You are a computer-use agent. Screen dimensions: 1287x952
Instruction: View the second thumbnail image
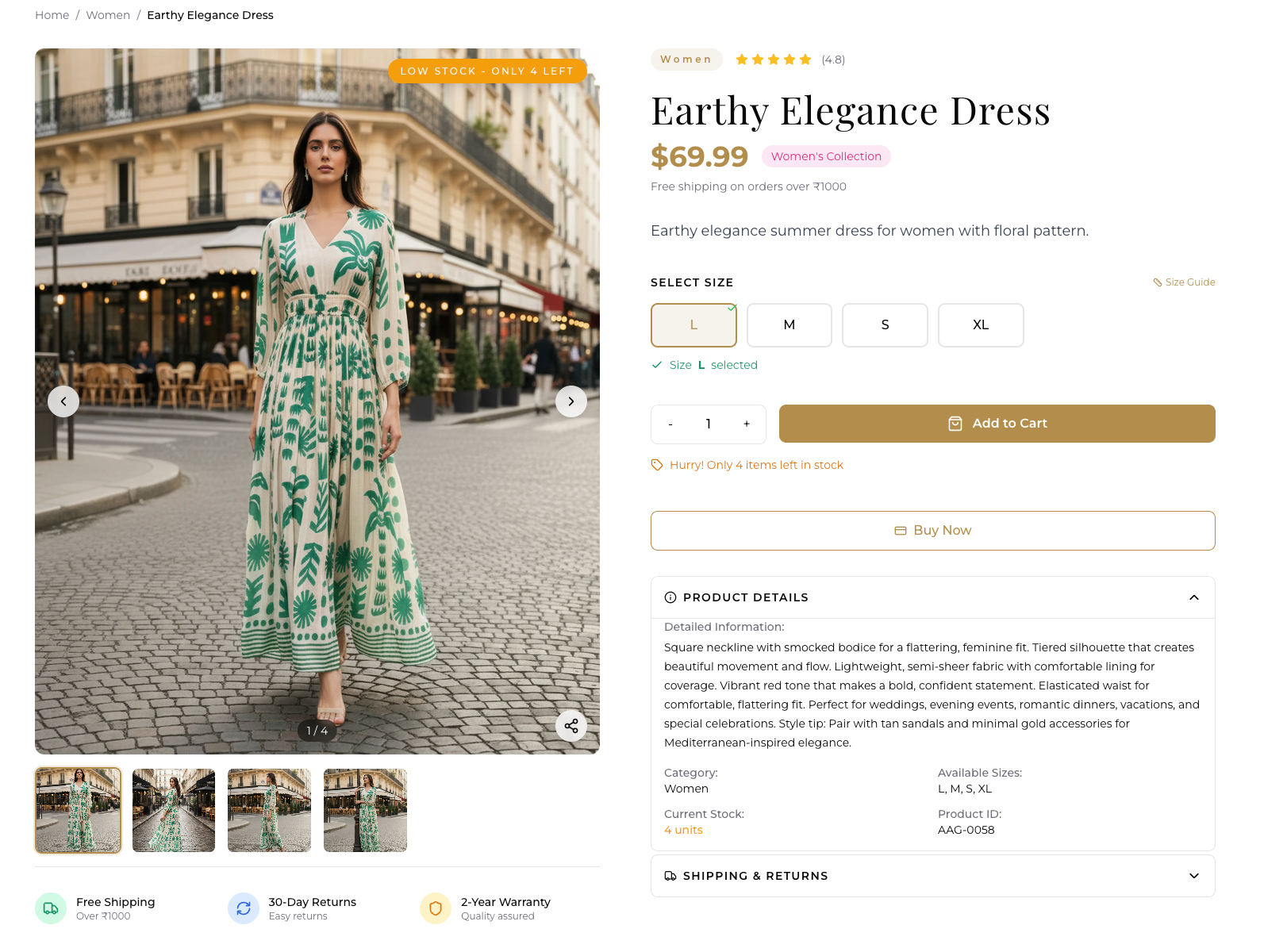(x=174, y=810)
